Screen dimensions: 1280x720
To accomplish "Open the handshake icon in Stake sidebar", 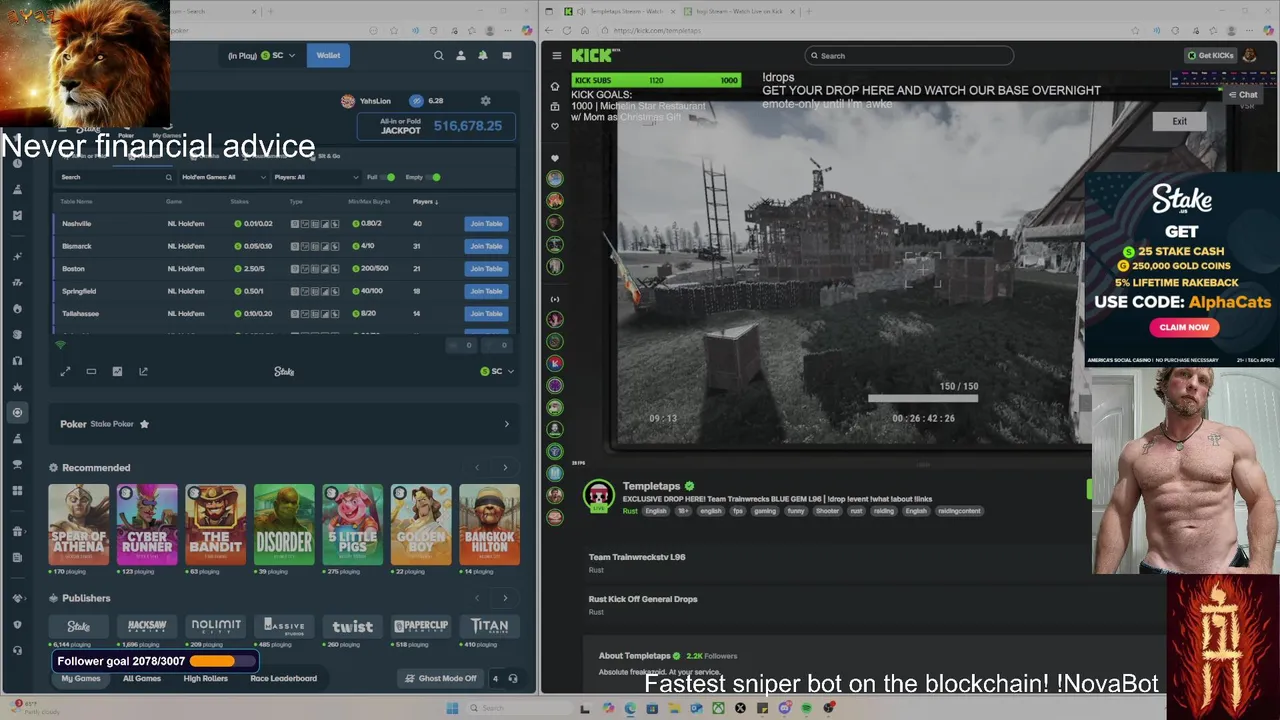I will (17, 598).
